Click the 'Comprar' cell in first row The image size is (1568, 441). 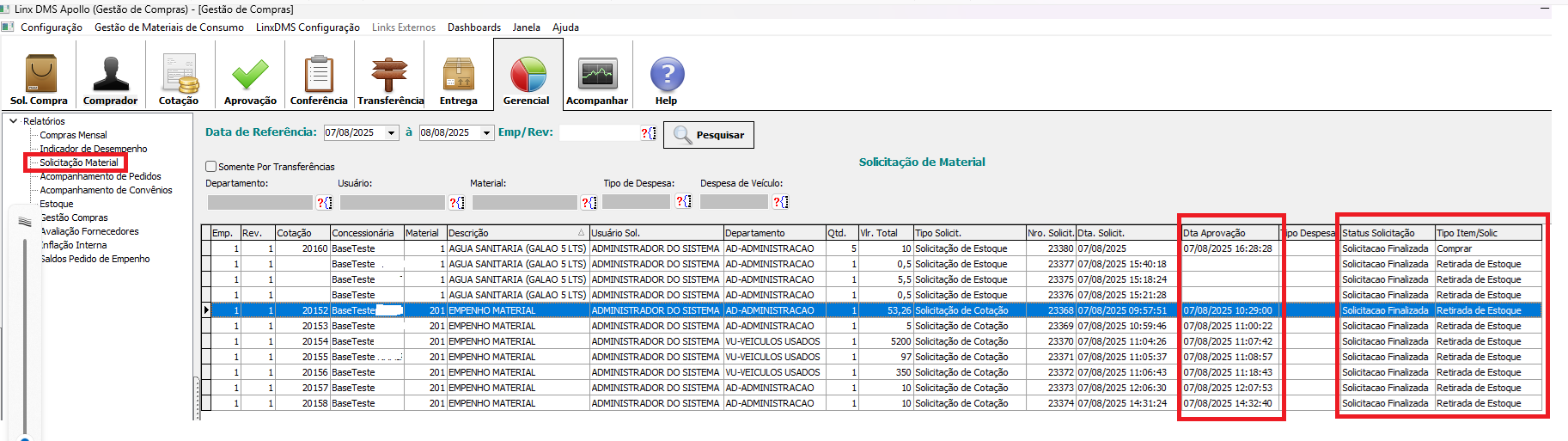(x=1488, y=248)
